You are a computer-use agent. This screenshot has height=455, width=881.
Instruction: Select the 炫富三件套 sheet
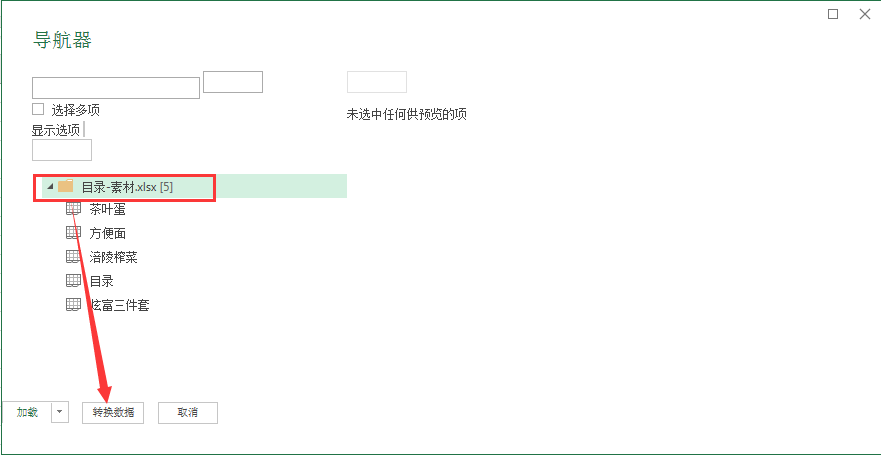119,306
